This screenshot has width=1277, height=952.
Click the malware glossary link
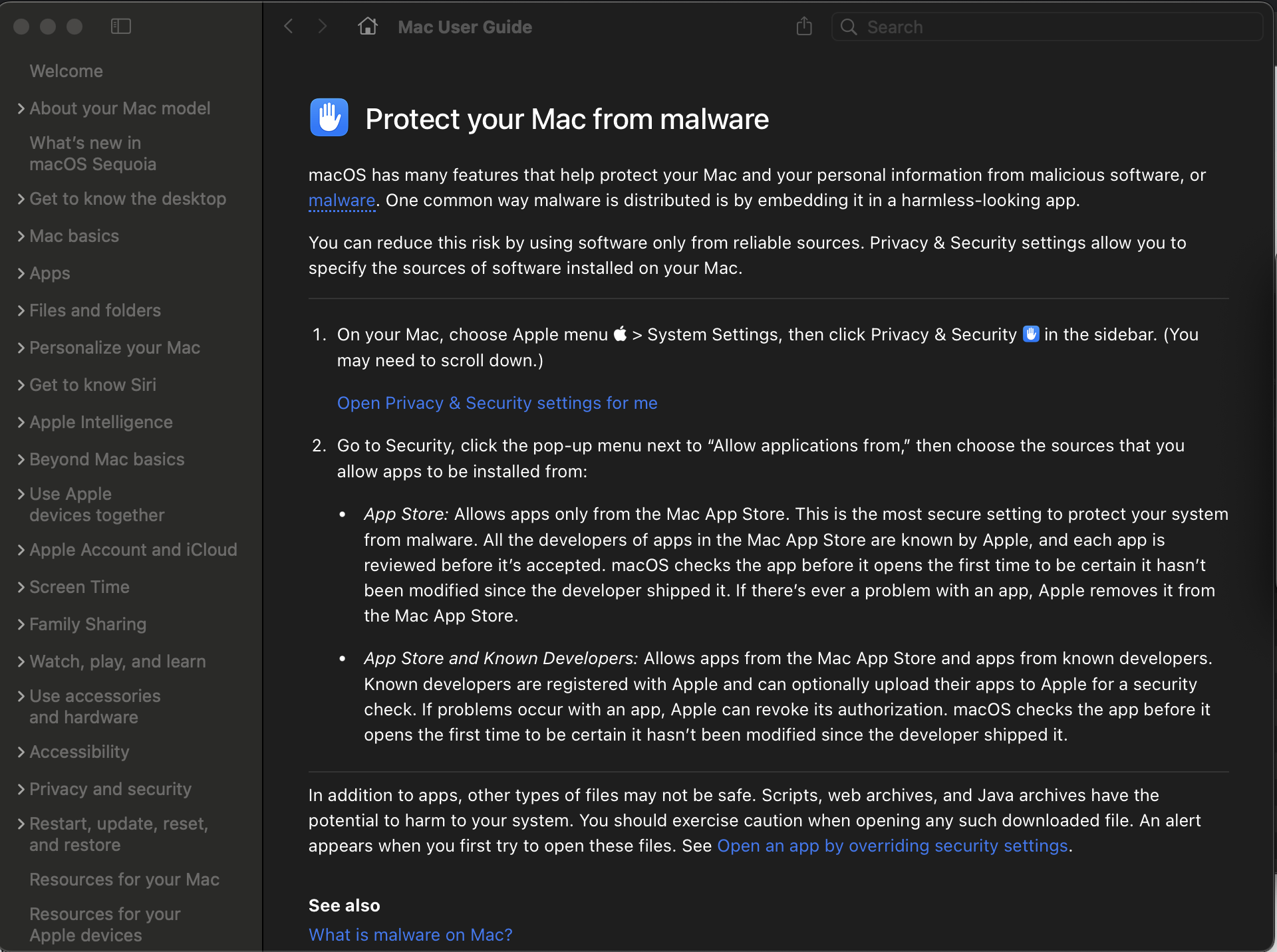[x=342, y=200]
